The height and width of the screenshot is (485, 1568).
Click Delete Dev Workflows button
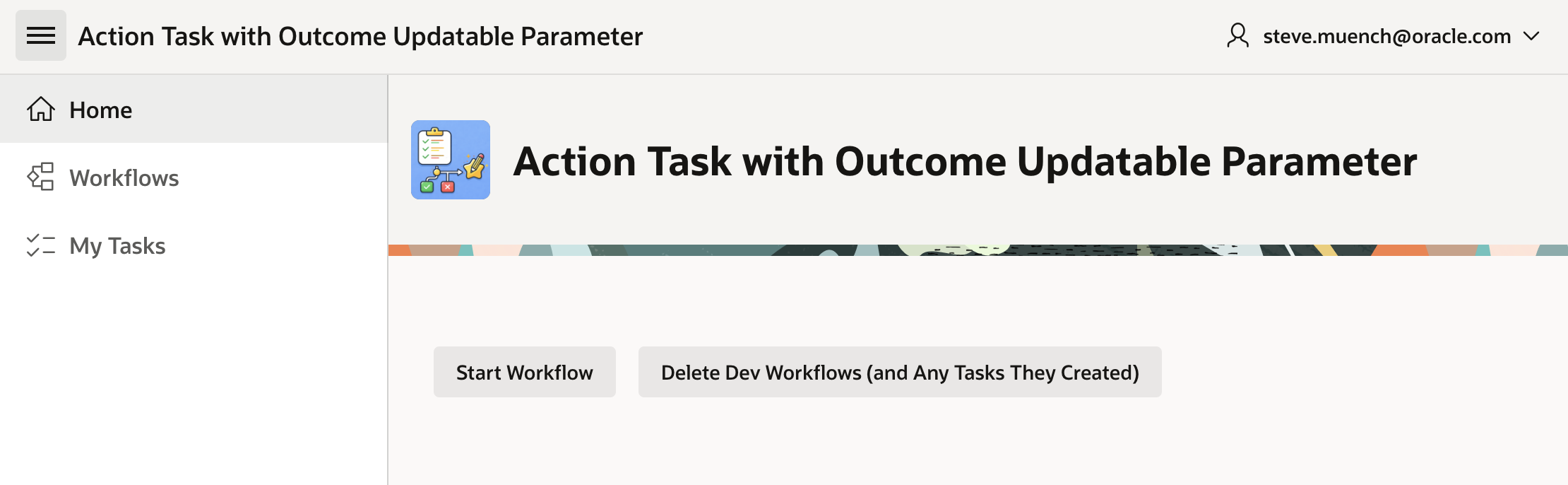pos(899,372)
